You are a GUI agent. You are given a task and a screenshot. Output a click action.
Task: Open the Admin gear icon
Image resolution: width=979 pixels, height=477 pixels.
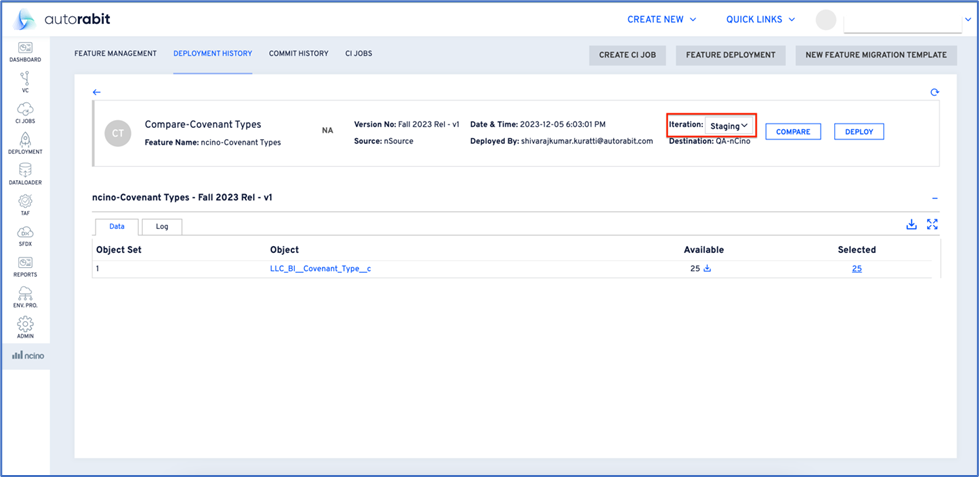25,328
